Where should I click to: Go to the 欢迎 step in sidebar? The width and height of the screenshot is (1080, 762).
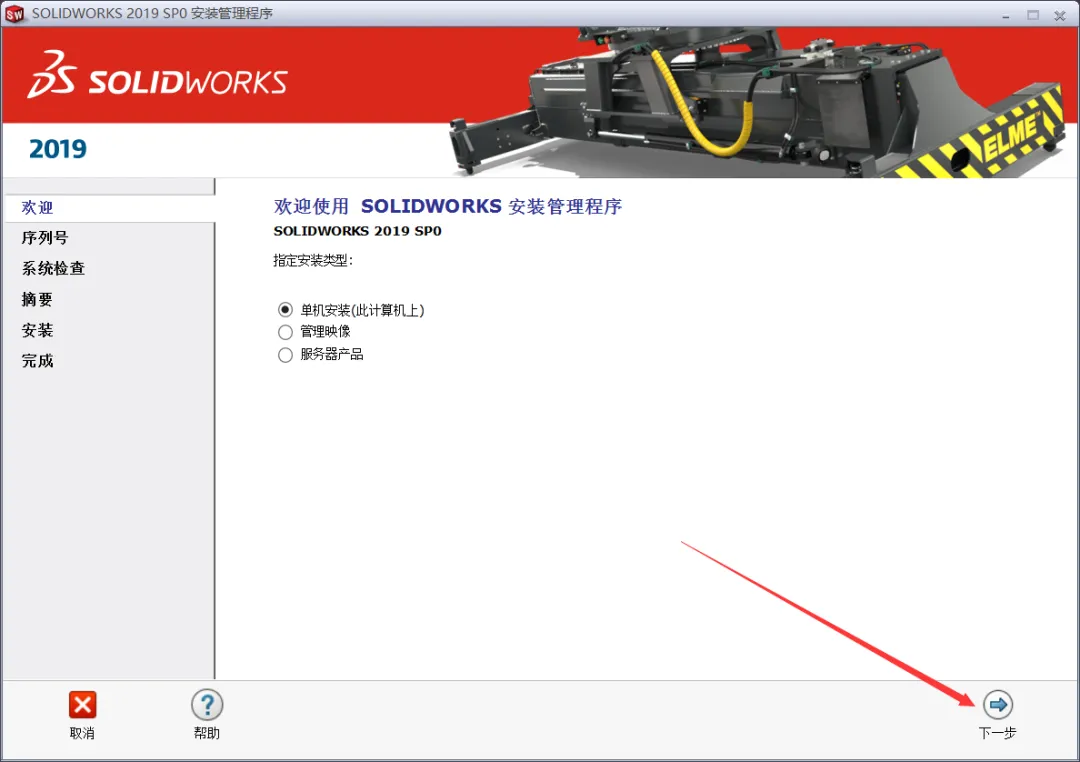[x=37, y=207]
